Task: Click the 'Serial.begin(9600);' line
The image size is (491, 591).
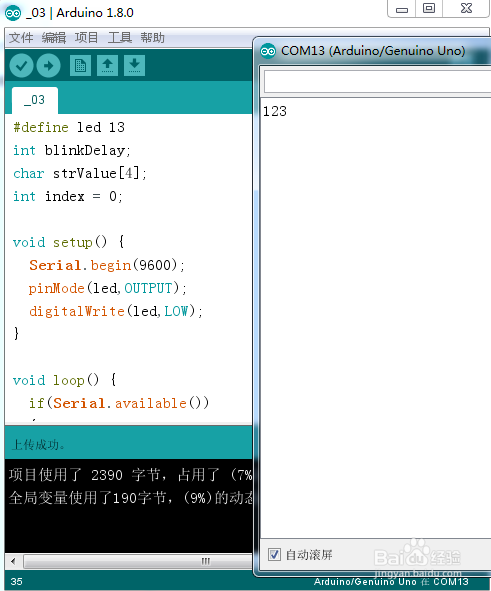Action: 107,265
